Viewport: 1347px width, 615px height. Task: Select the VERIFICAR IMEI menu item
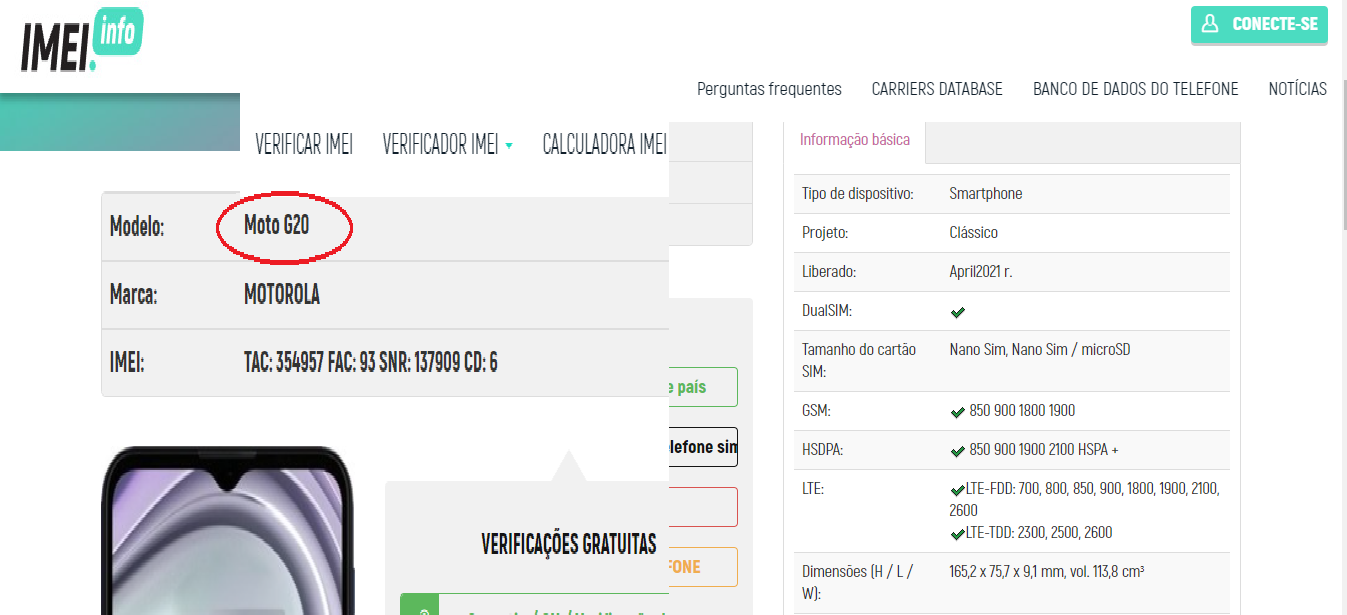click(x=304, y=144)
